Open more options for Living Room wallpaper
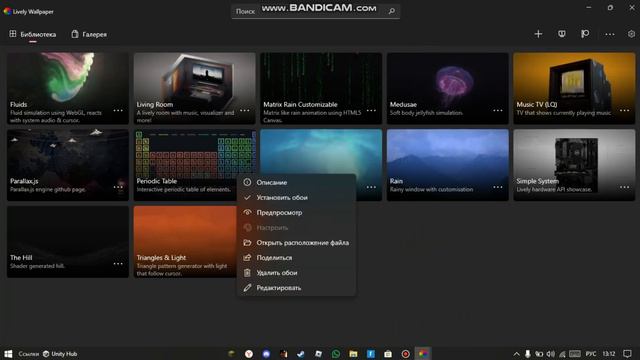Screen dimensions: 640x360 (x=244, y=111)
